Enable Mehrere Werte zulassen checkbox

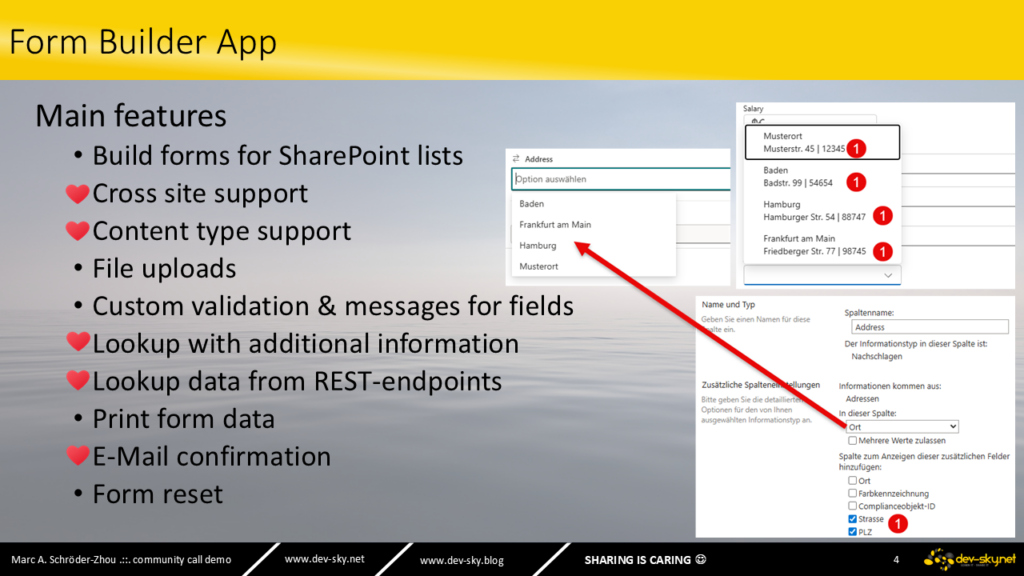point(852,441)
